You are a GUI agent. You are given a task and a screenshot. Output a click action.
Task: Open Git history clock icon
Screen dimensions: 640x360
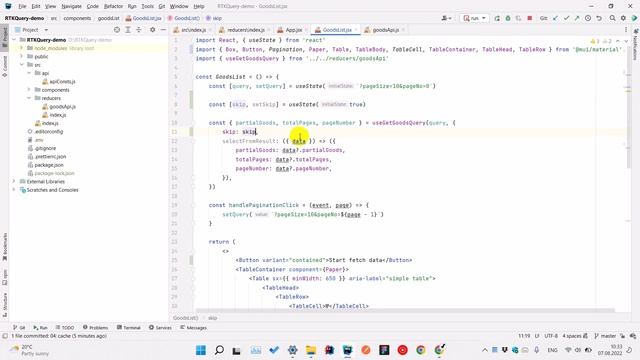click(x=588, y=18)
